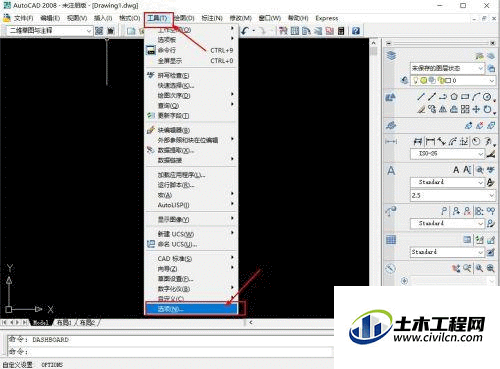Click the Rotate modify tool
Screen dimensions: 500x369
(487, 109)
